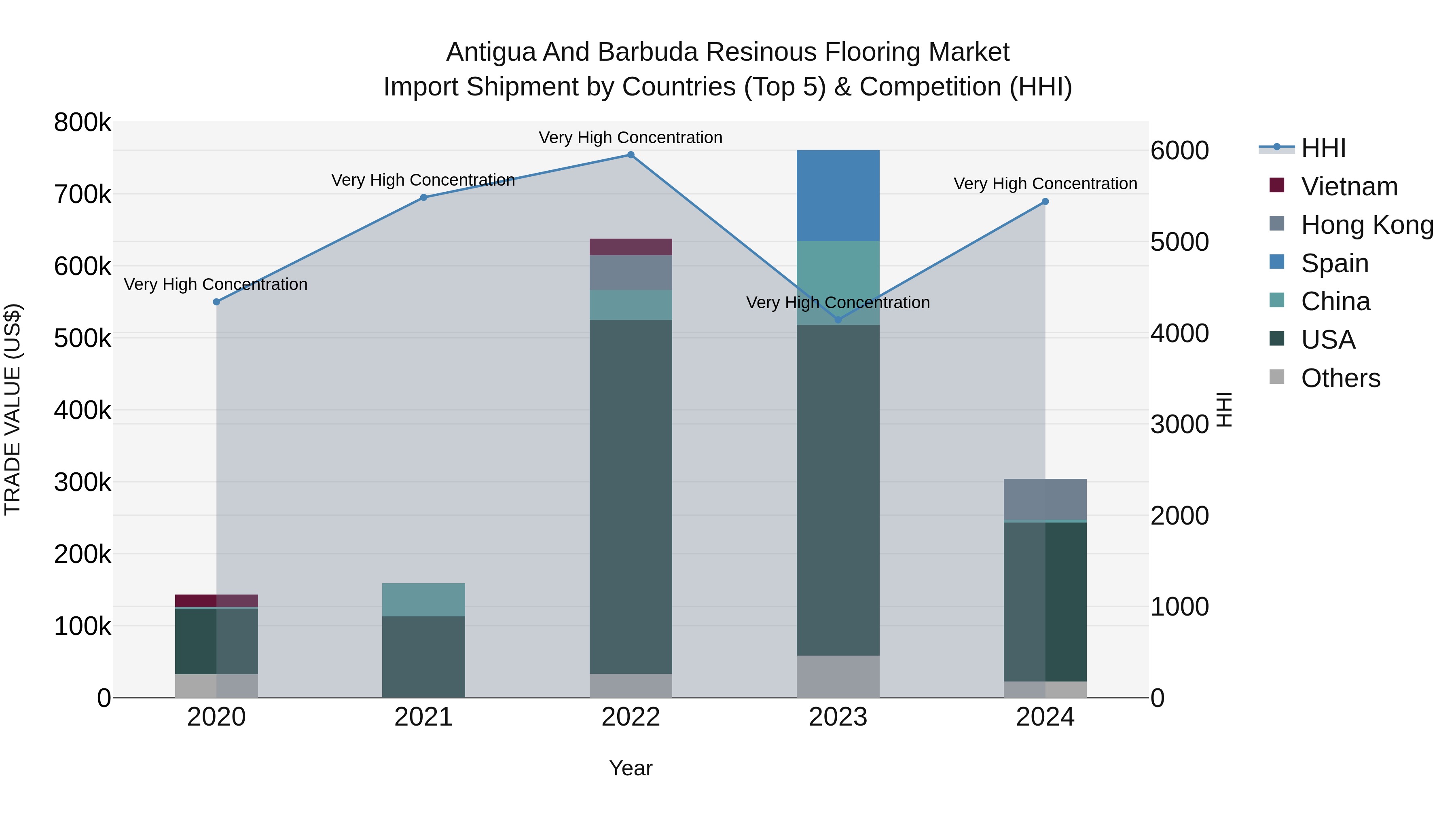Click the Spain blue legend swatch

[x=1277, y=262]
